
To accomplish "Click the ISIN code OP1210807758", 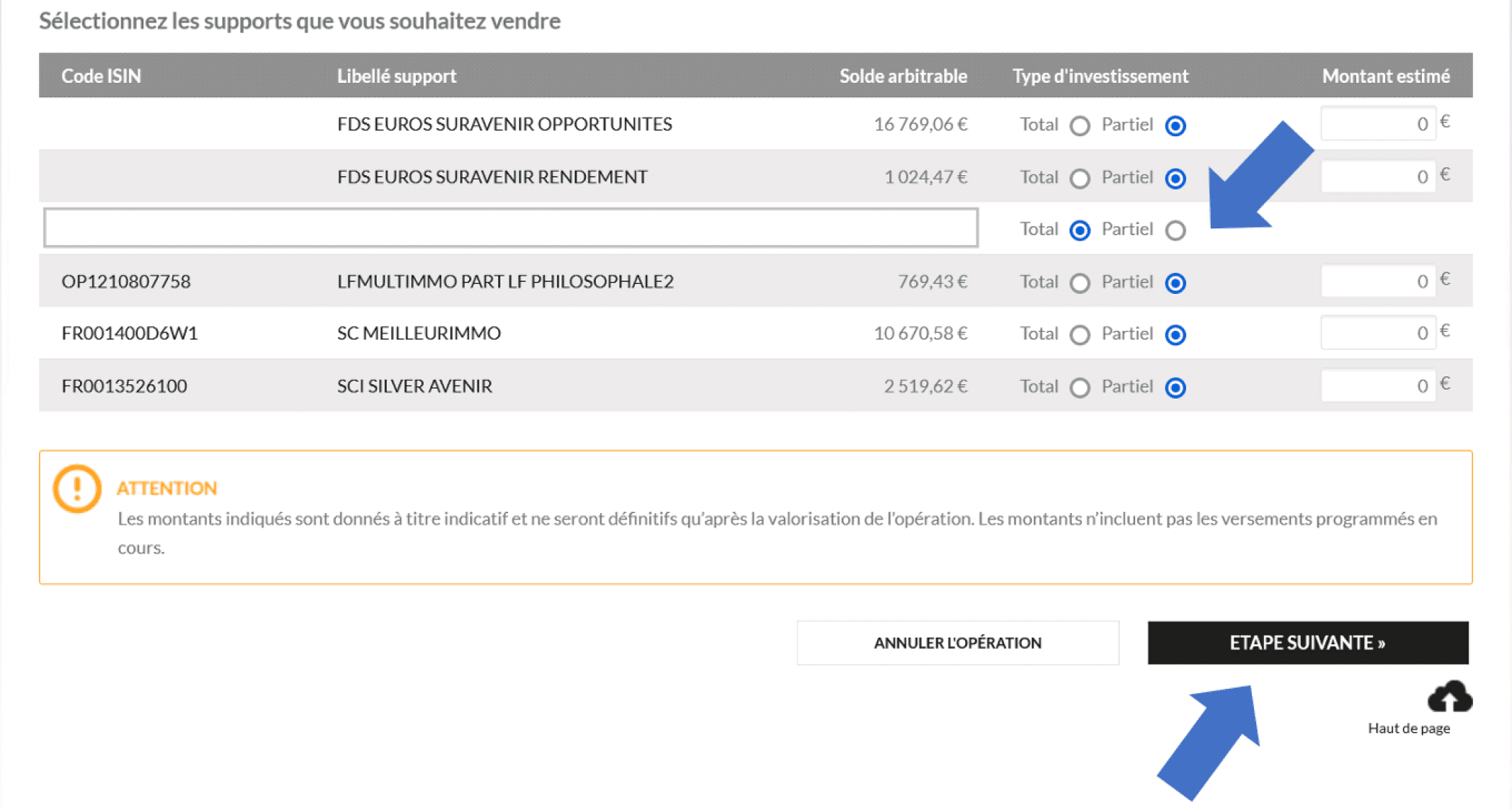I will 126,282.
